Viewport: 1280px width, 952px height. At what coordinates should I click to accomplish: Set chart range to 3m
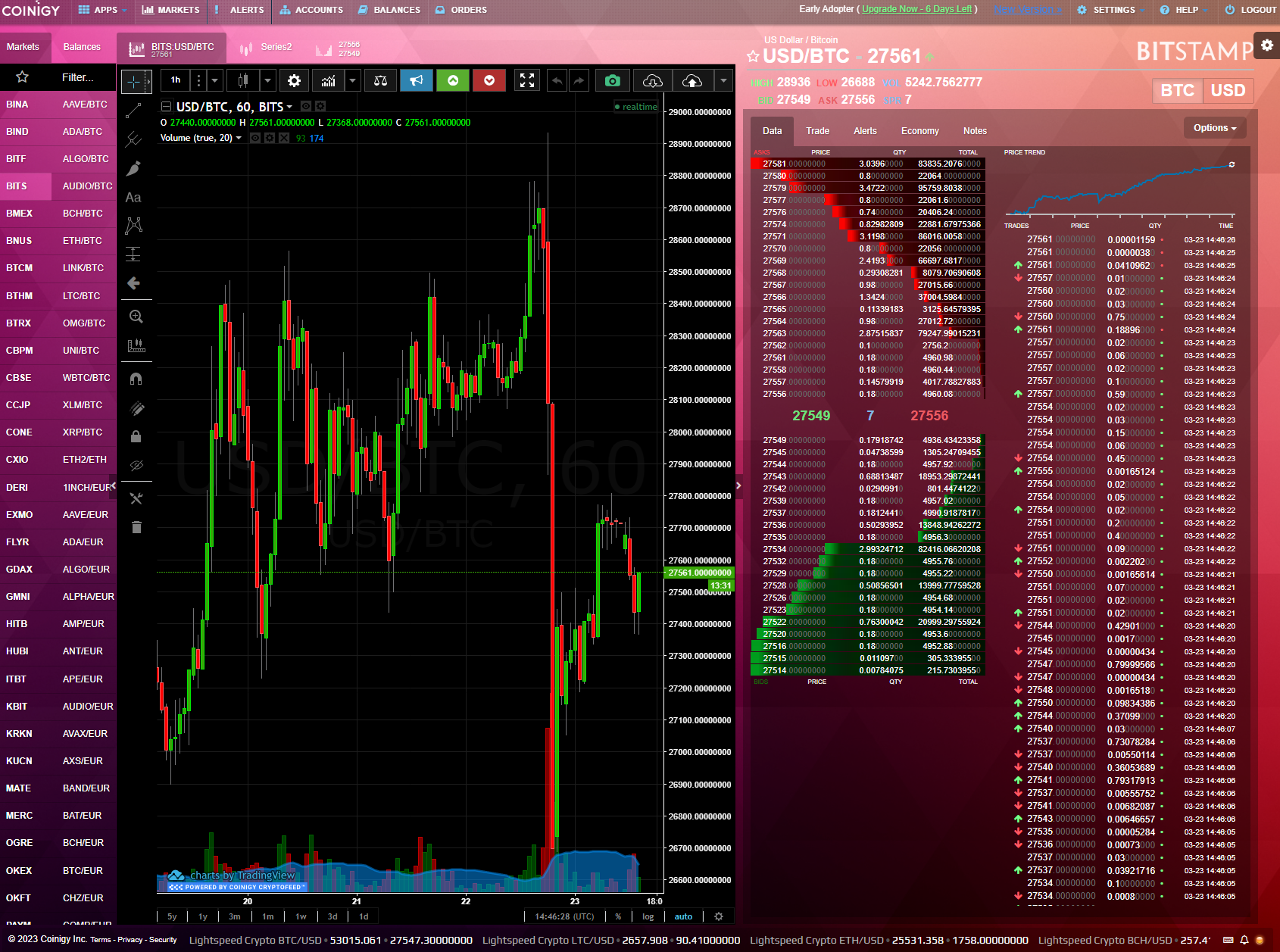click(235, 916)
